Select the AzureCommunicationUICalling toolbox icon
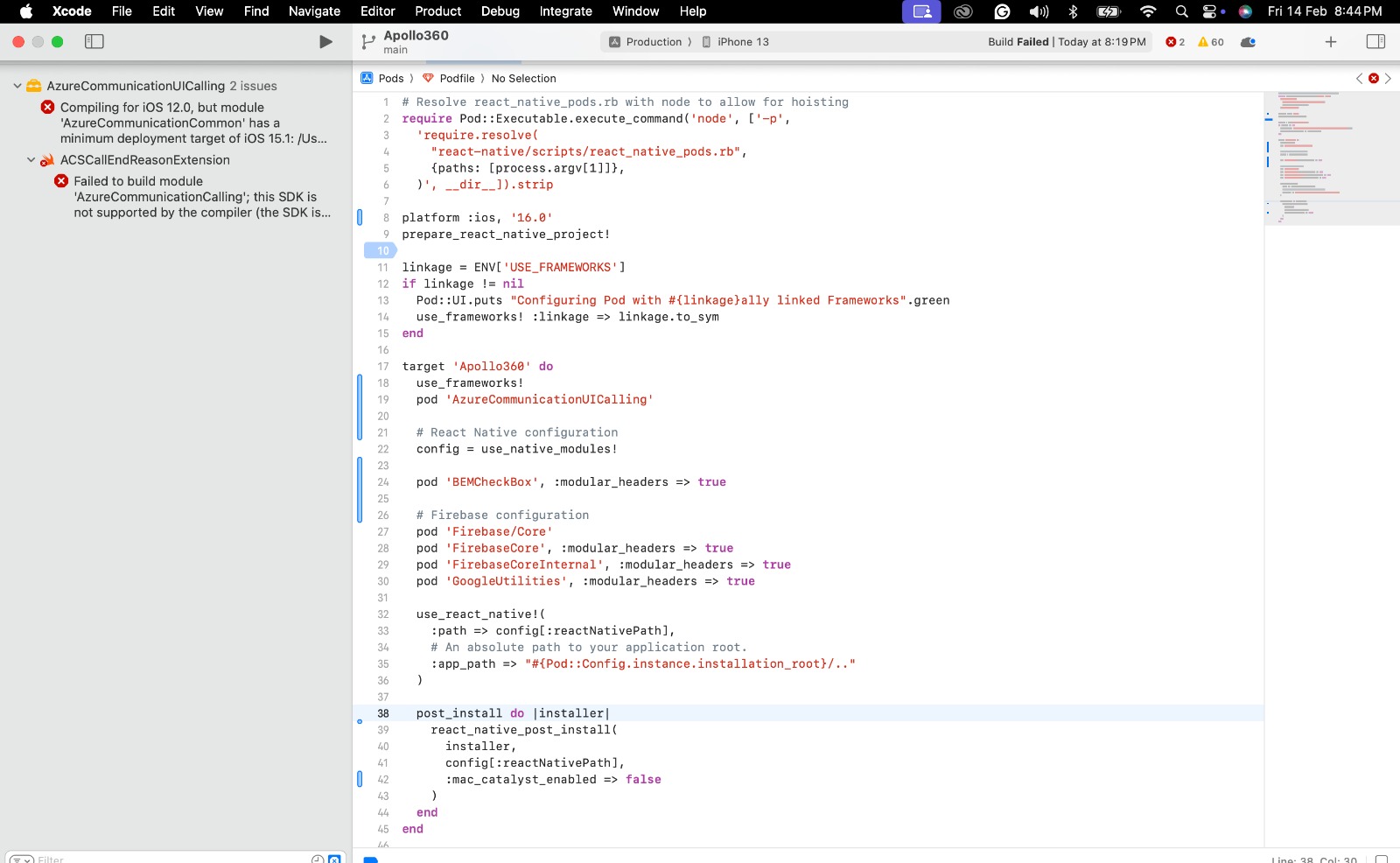The image size is (1400, 863). point(34,86)
